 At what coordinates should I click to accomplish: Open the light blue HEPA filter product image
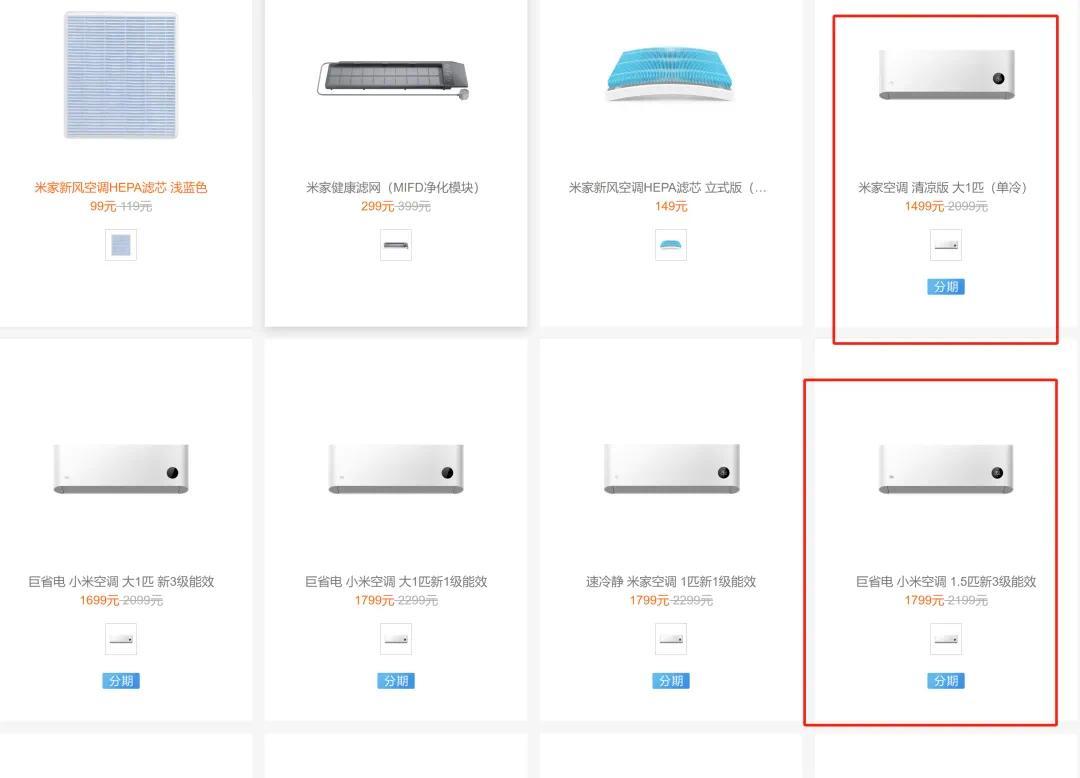tap(121, 74)
